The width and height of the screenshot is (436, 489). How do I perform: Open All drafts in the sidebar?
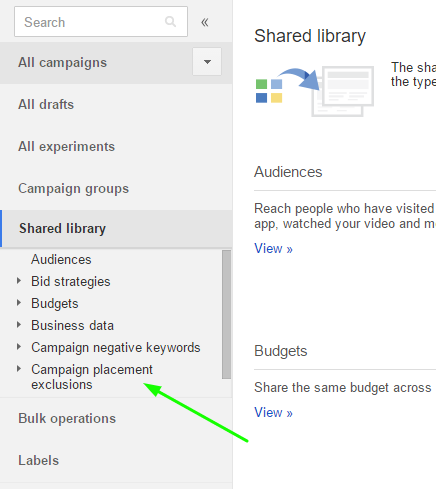[46, 104]
